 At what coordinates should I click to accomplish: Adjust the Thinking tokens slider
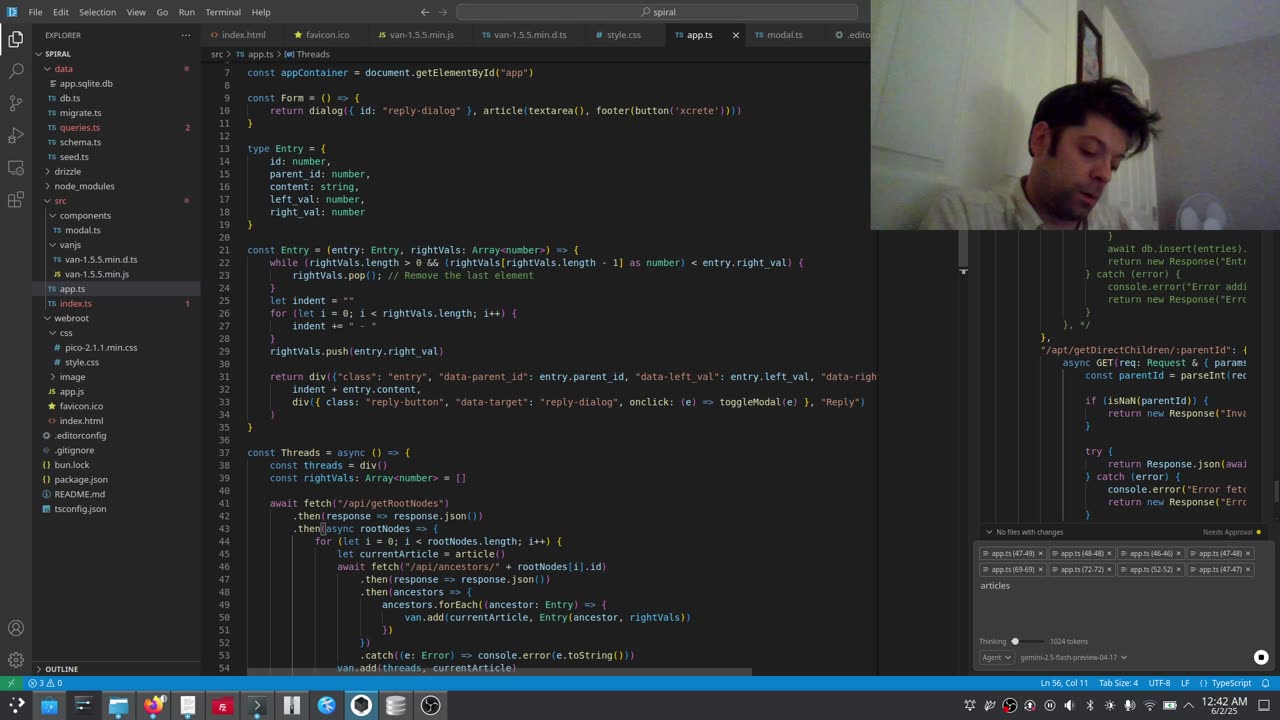1027,641
